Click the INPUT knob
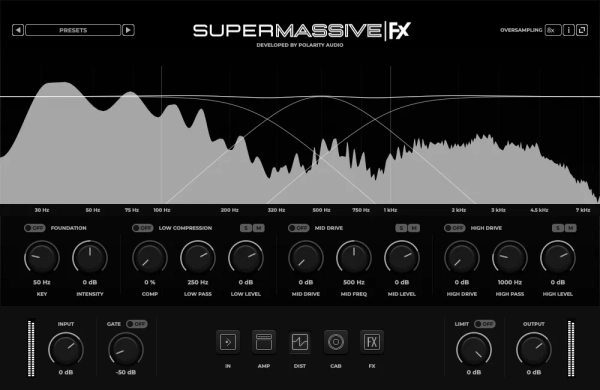Viewport: 600px width, 390px height. 66,349
